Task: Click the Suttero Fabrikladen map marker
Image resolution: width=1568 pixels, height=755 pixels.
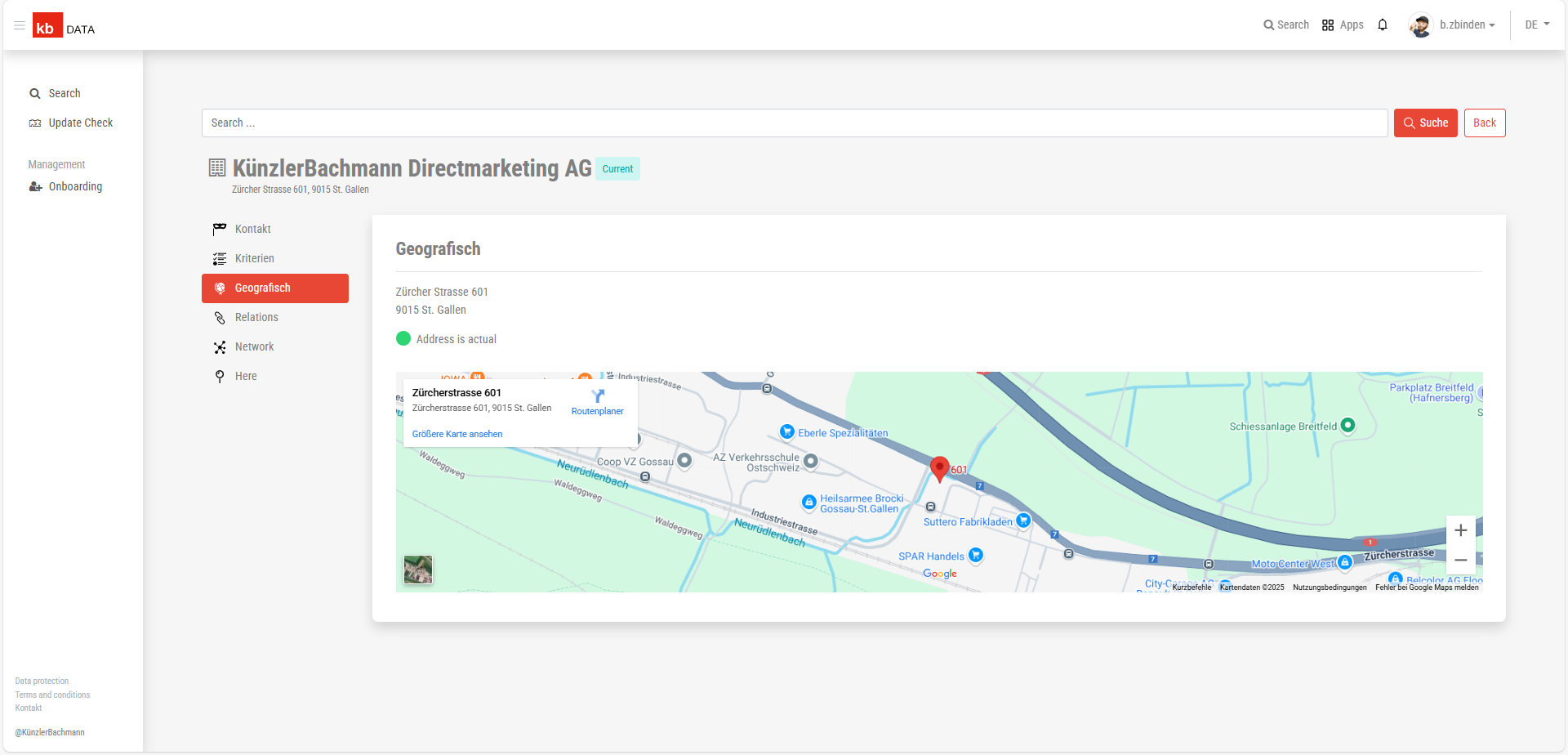Action: [x=1023, y=520]
